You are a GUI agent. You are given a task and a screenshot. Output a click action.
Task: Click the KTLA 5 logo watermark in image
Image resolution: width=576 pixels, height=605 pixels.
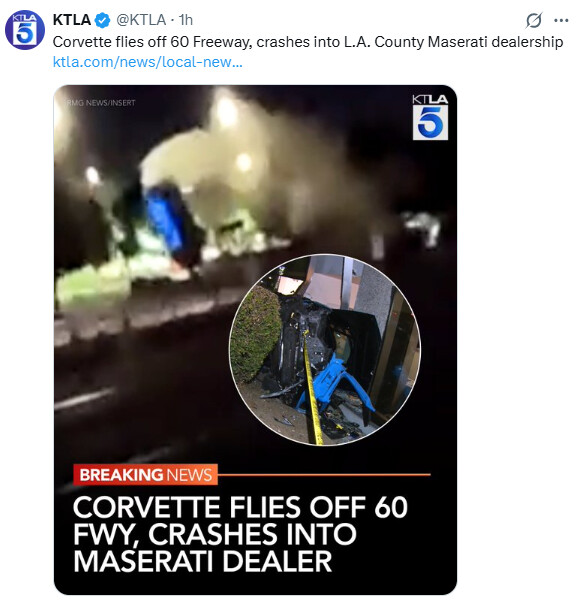point(430,117)
